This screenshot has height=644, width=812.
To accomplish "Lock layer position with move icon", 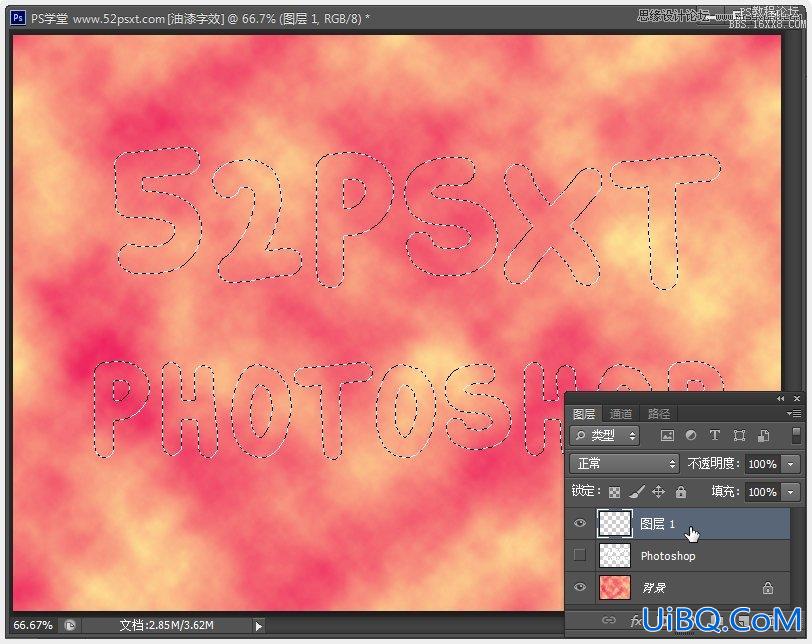I will coord(658,491).
